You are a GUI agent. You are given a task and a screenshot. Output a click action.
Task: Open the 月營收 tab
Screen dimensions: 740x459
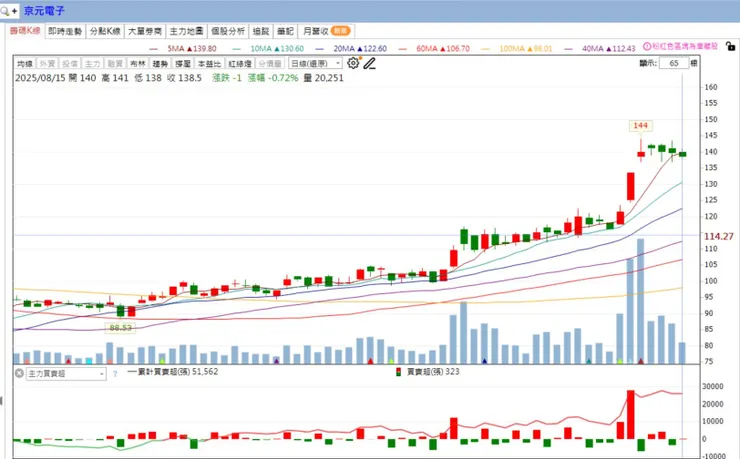click(x=326, y=31)
